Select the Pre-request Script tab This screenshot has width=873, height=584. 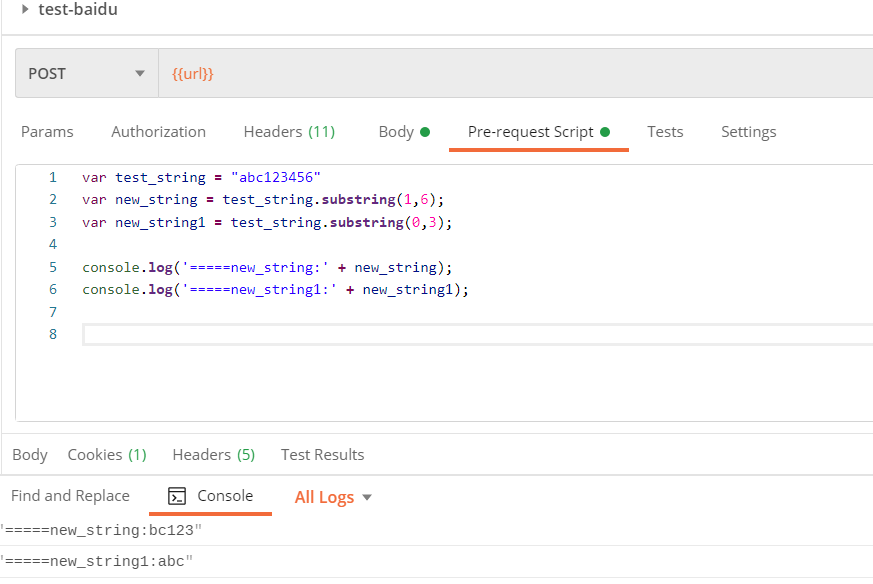539,132
